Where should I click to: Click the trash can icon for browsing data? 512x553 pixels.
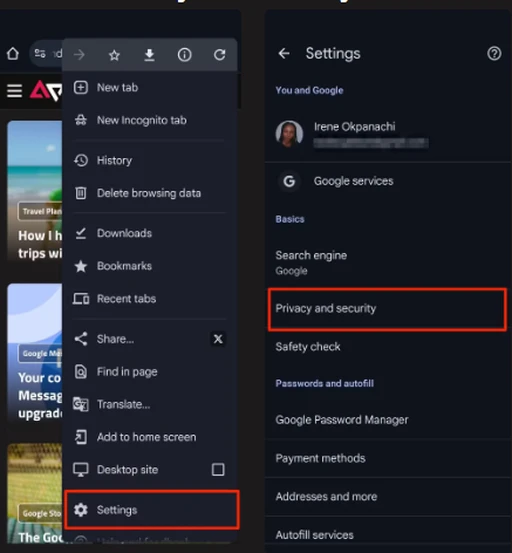[81, 193]
